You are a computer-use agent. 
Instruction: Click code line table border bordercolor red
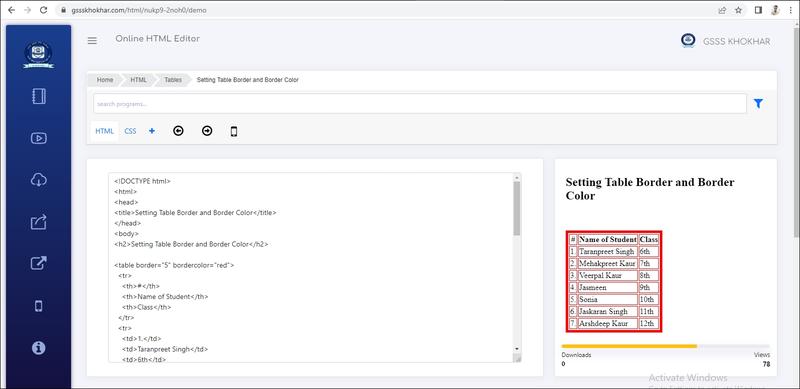click(x=174, y=265)
